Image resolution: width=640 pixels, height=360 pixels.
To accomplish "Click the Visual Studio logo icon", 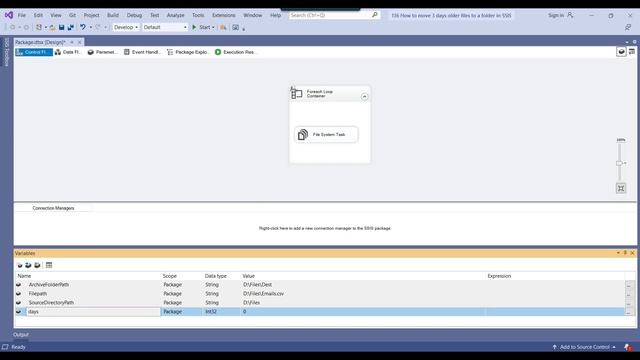I will (9, 15).
